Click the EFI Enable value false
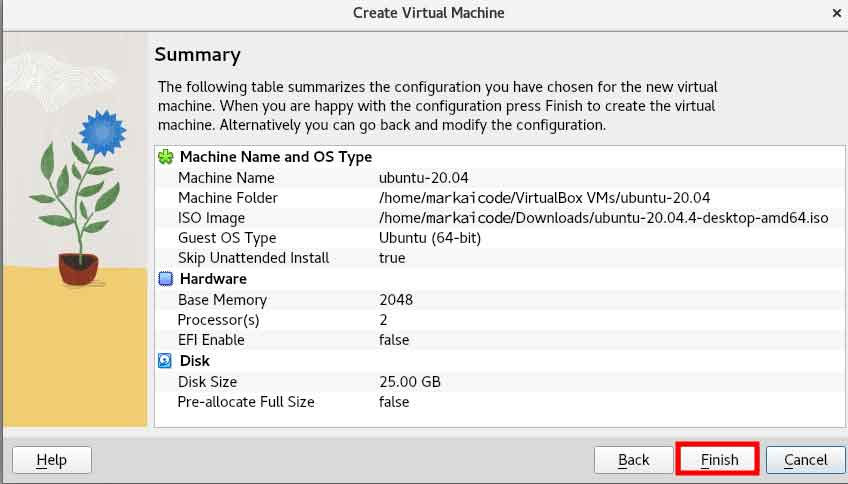The width and height of the screenshot is (848, 484). click(x=394, y=340)
